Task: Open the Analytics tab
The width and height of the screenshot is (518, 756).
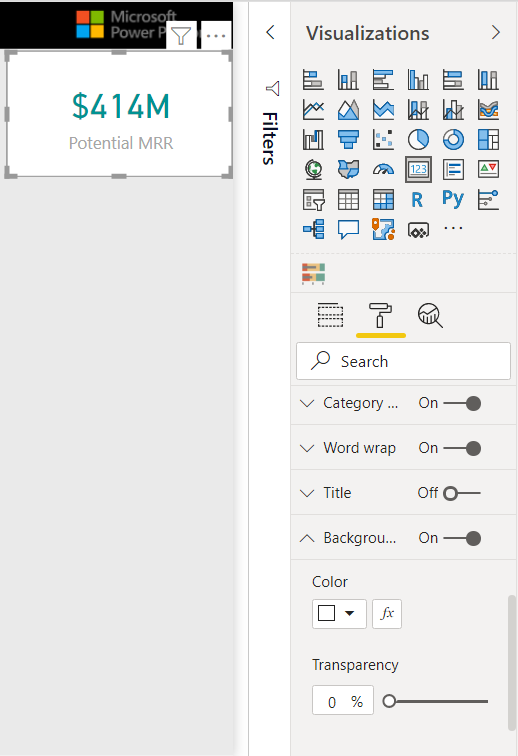Action: [x=430, y=315]
